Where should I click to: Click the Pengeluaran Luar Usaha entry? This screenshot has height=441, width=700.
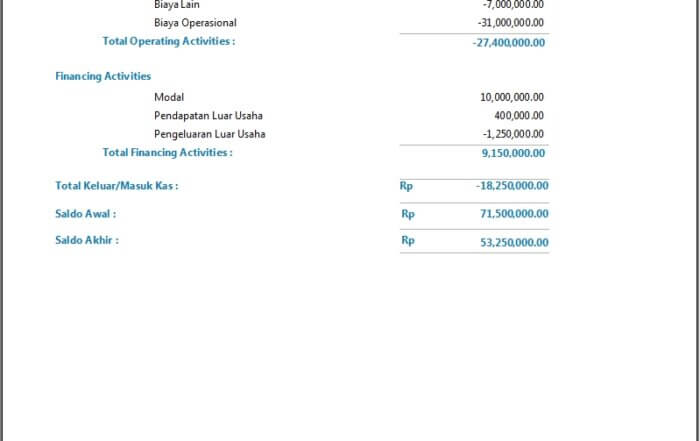click(x=210, y=134)
